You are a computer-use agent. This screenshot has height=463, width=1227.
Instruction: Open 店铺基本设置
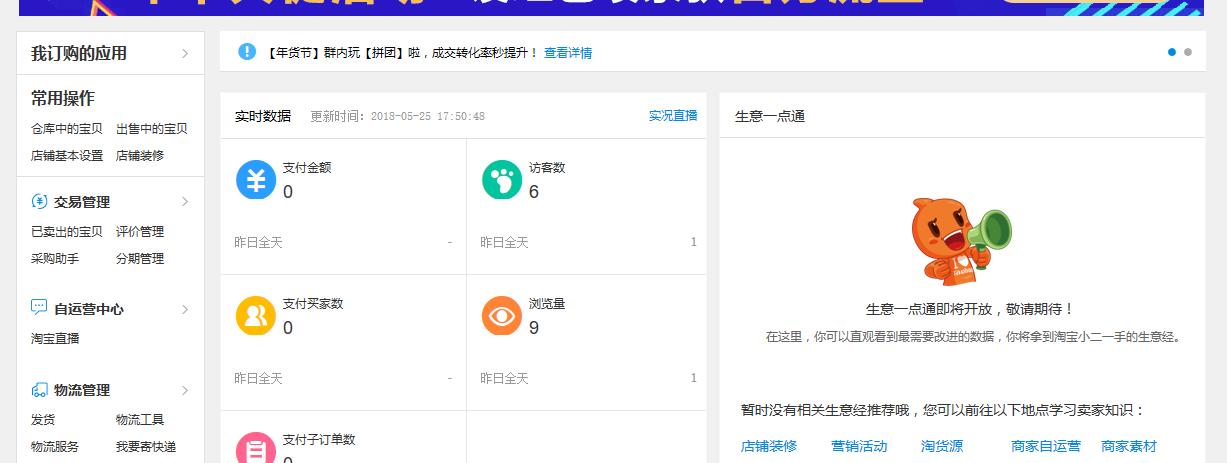(67, 156)
